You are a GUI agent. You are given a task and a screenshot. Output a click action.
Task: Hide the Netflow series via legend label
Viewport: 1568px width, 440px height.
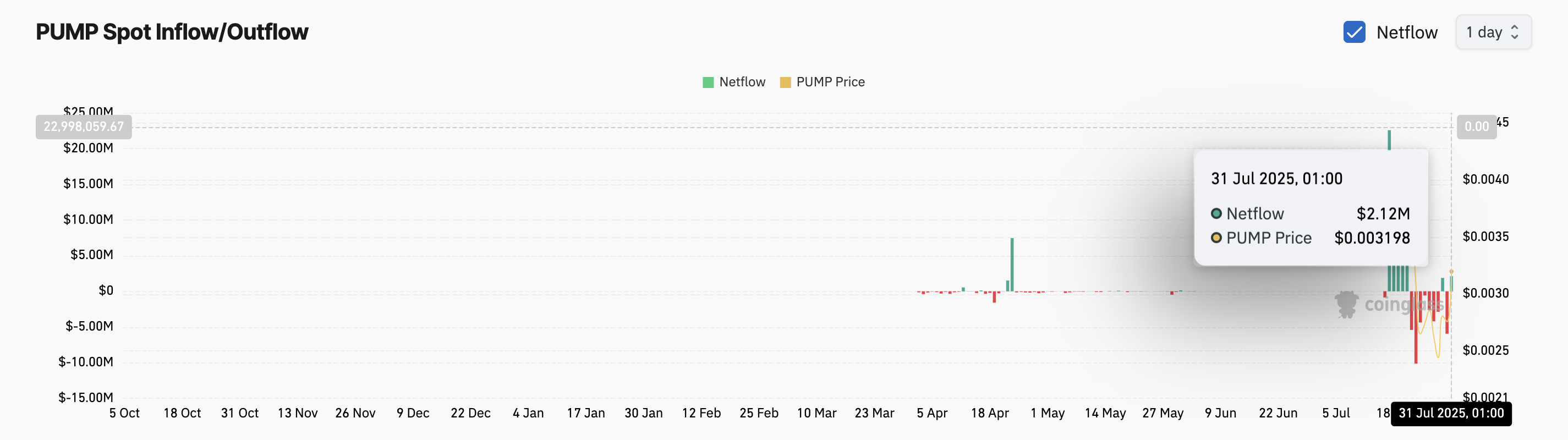pyautogui.click(x=742, y=82)
